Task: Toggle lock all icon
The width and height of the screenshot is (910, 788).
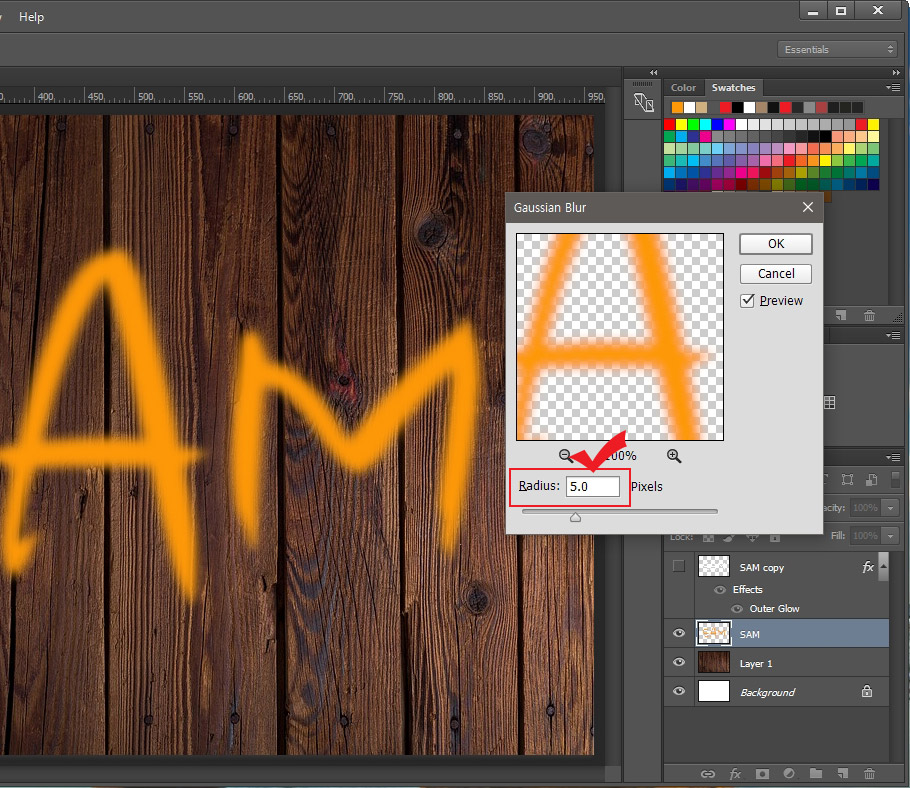Action: click(x=775, y=538)
